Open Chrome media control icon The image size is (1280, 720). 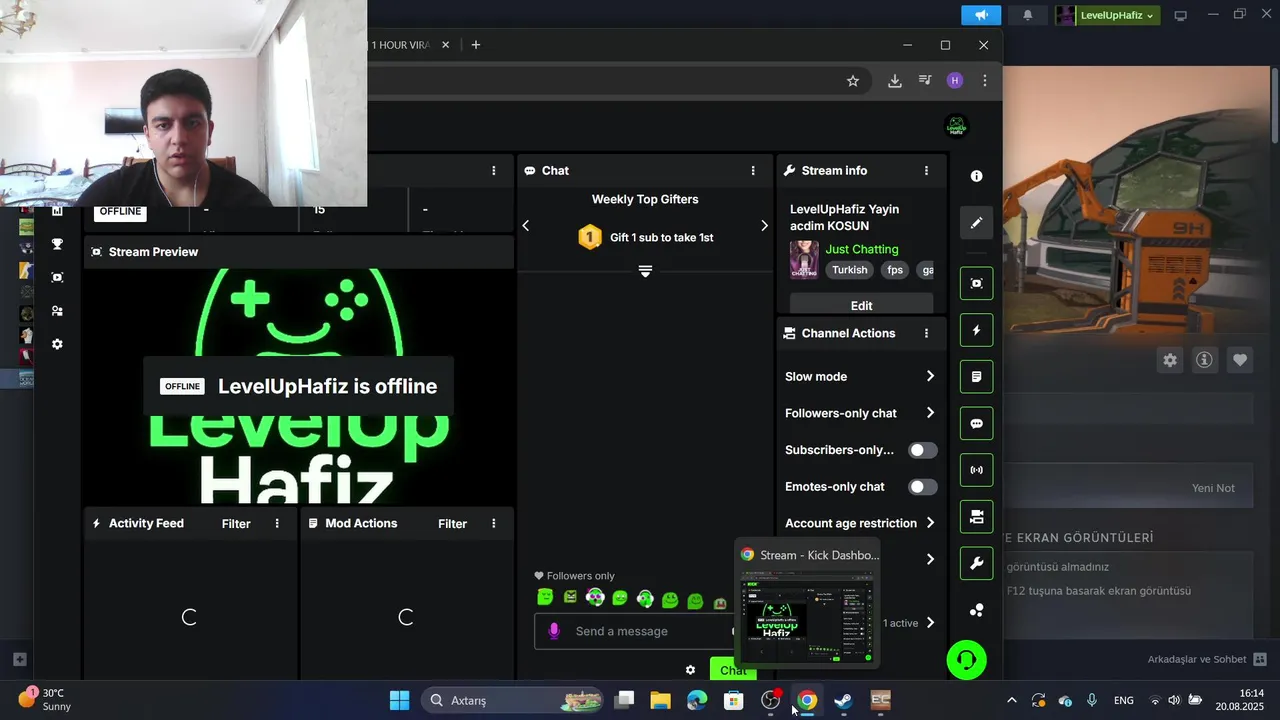(925, 81)
